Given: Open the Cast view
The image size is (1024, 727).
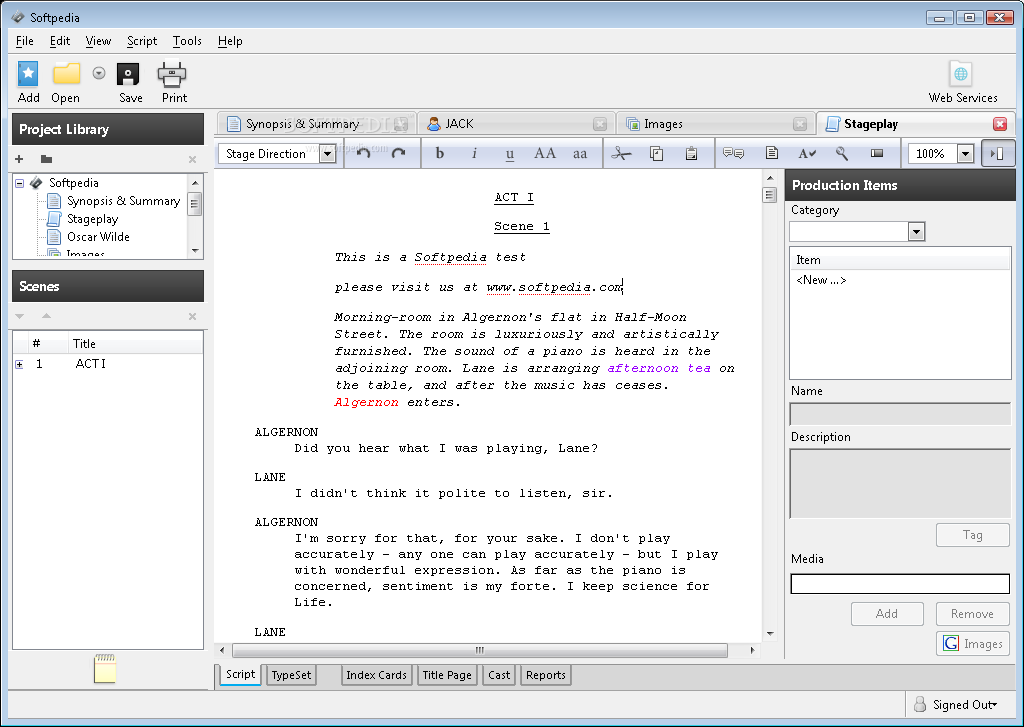Looking at the screenshot, I should coord(499,675).
